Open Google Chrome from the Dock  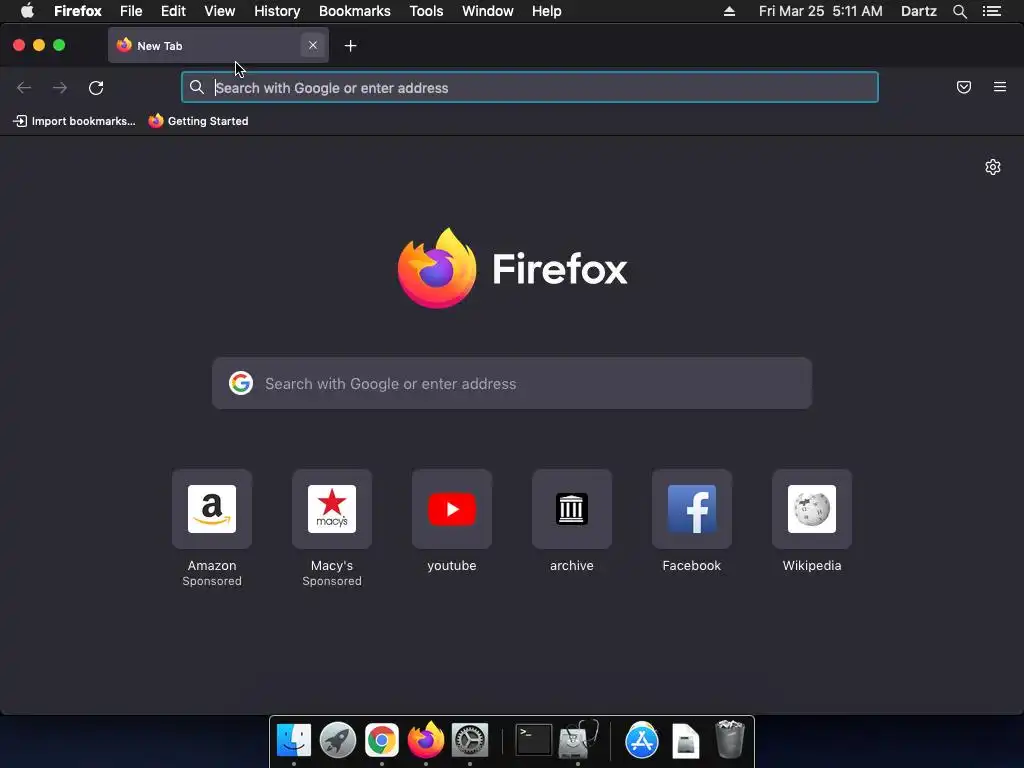pos(382,741)
